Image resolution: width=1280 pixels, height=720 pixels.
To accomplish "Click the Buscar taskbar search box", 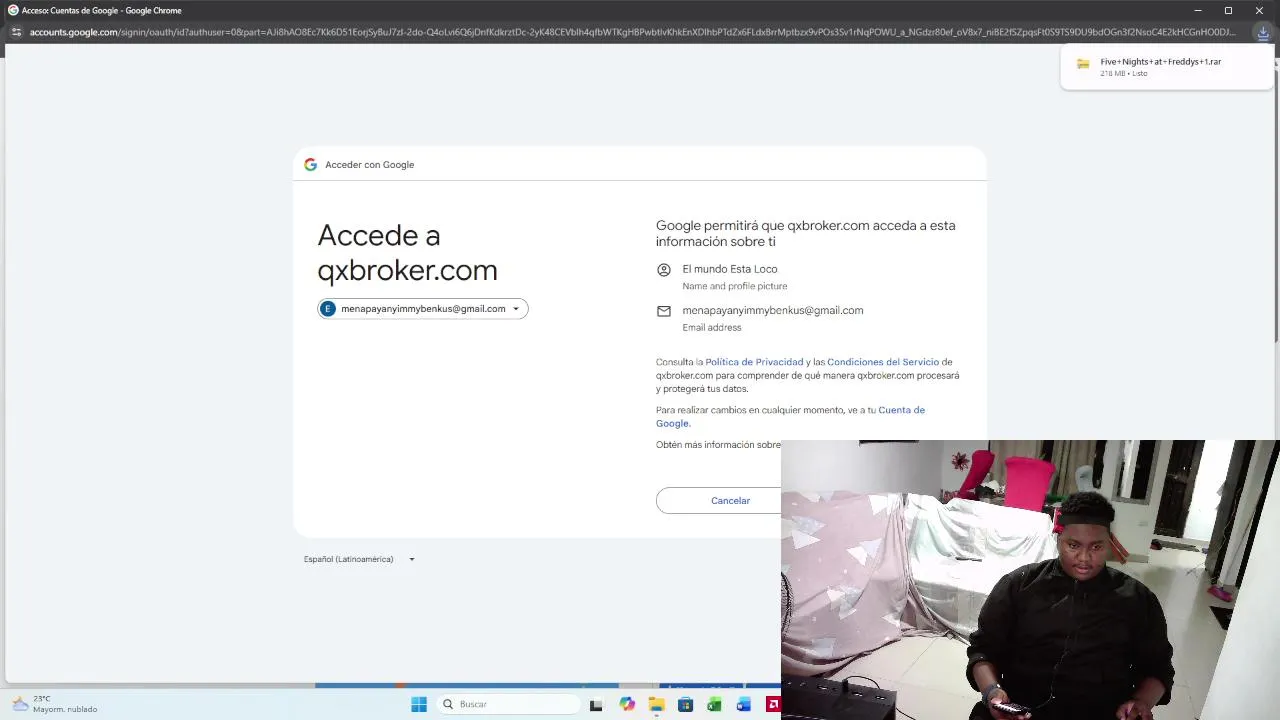I will coord(509,704).
